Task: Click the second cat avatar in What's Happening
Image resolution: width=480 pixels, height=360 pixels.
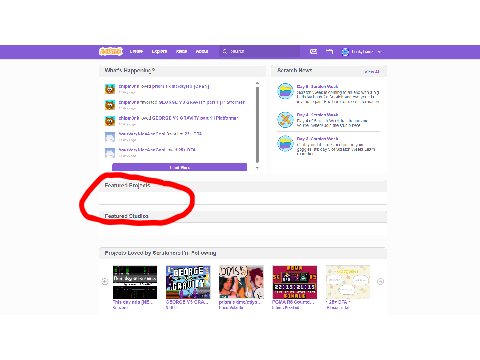Action: coord(110,105)
